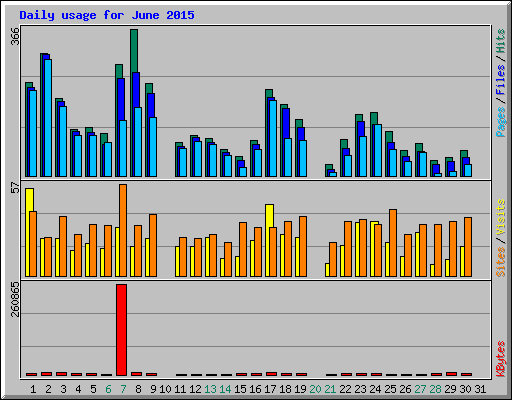Click the green weekend day 14 label
This screenshot has width=512, height=400.
(225, 389)
